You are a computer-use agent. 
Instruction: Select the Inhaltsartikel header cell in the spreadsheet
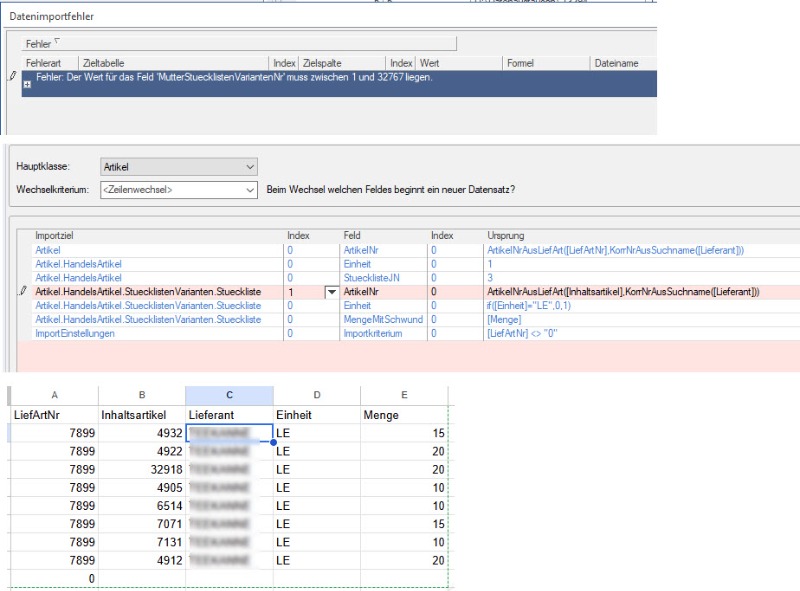pos(142,415)
